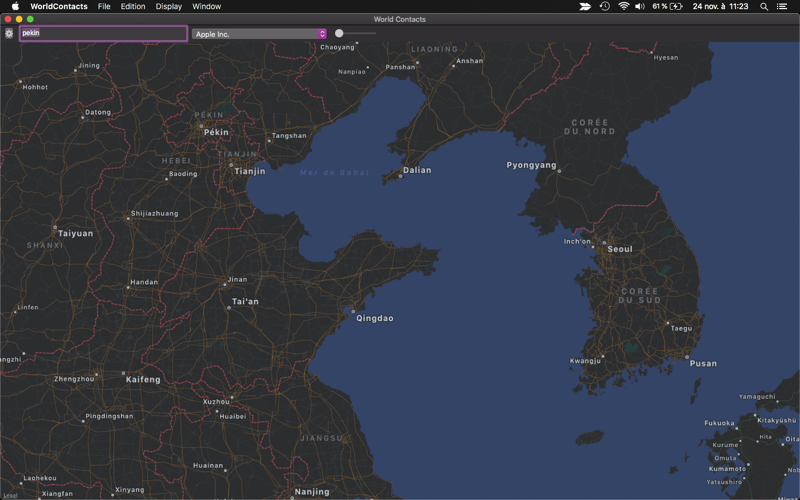Open the File menu
This screenshot has height=500, width=800.
(104, 6)
